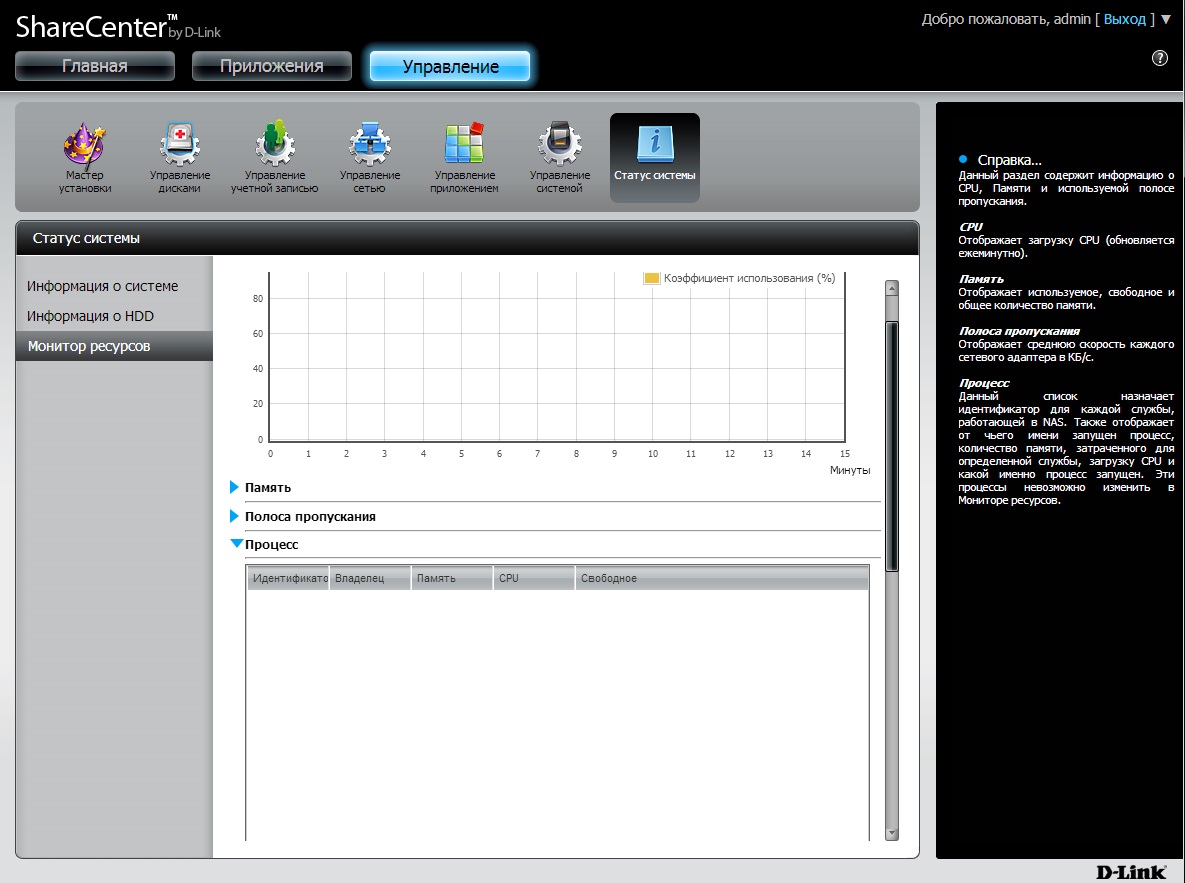Click the scrollbar down arrow
This screenshot has height=883, width=1185.
[891, 833]
